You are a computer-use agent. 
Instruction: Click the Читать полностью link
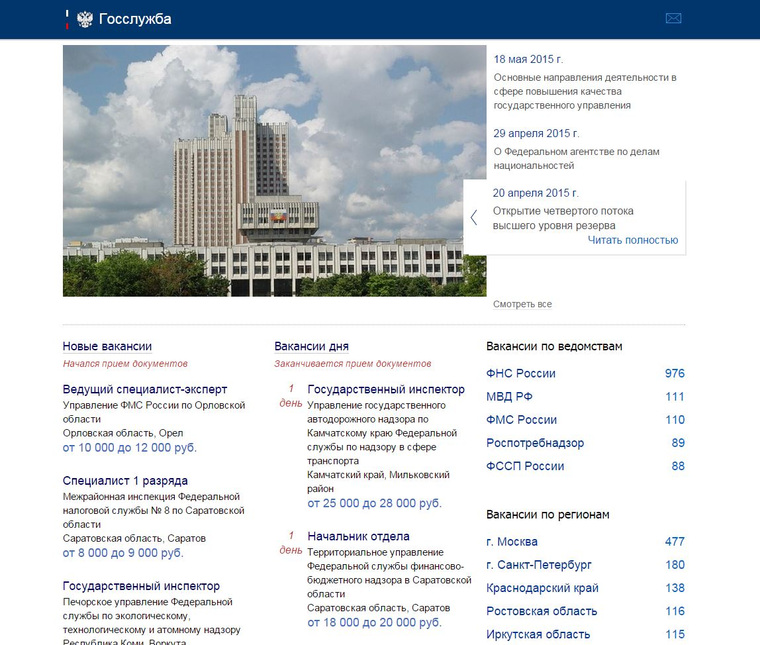pos(633,240)
